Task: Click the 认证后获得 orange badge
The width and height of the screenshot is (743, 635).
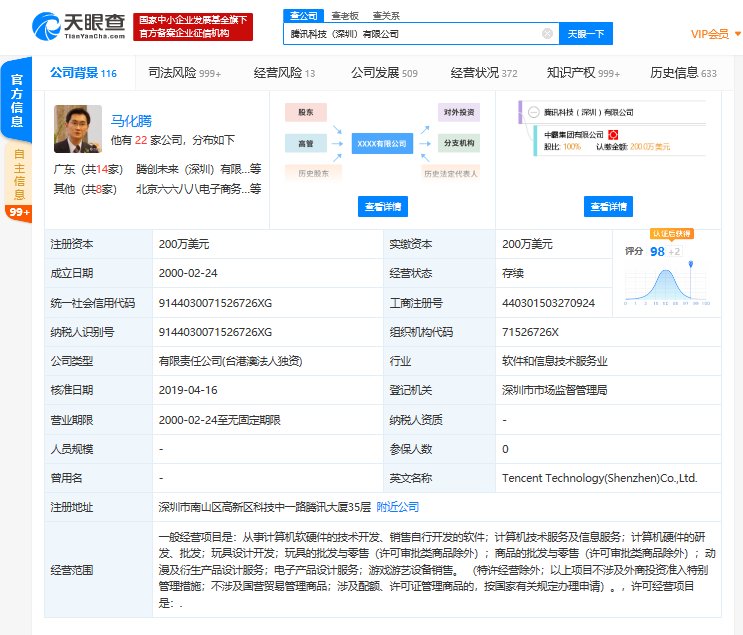Action: (x=672, y=233)
